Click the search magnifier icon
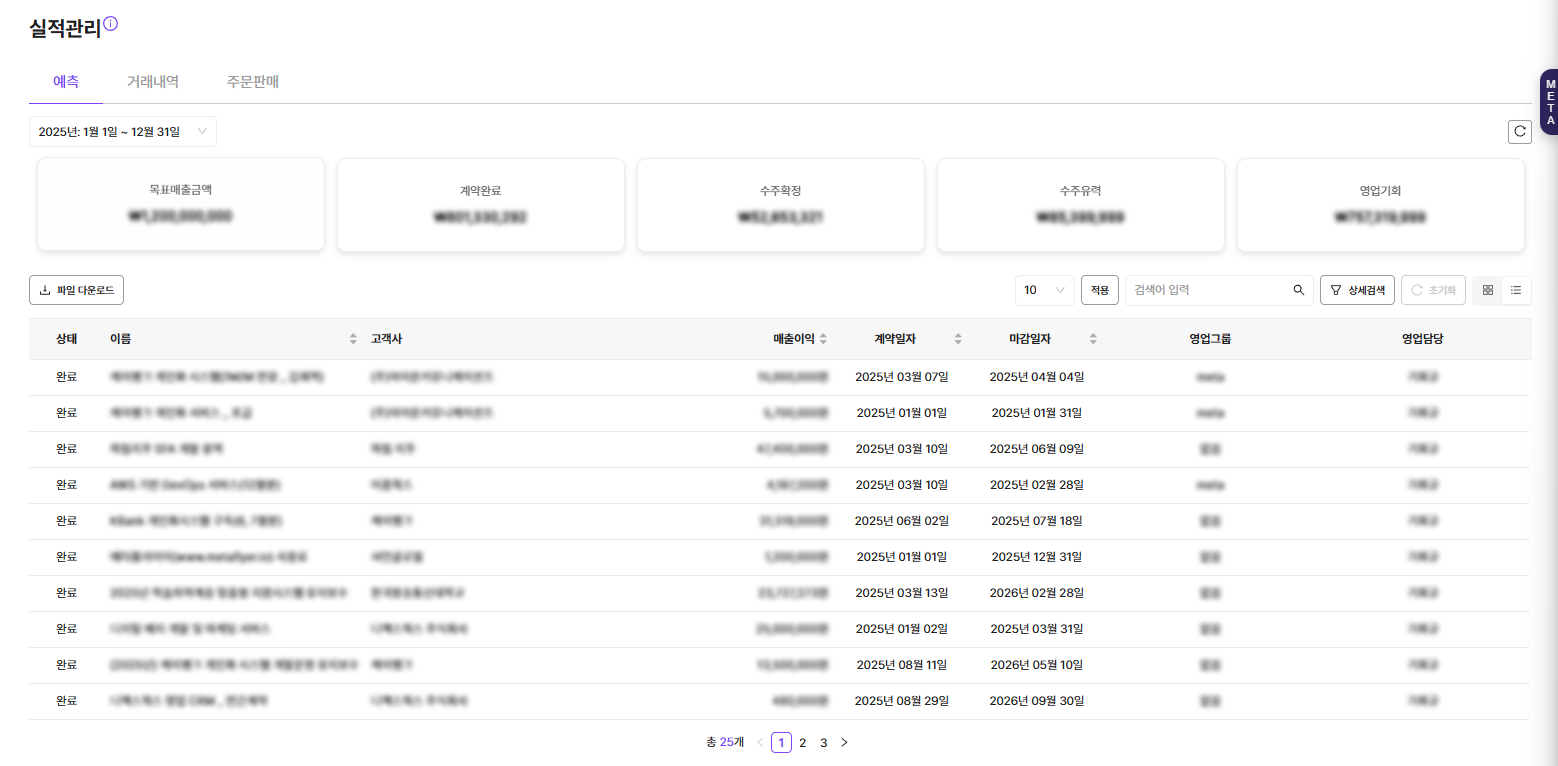This screenshot has height=766, width=1558. (1298, 290)
